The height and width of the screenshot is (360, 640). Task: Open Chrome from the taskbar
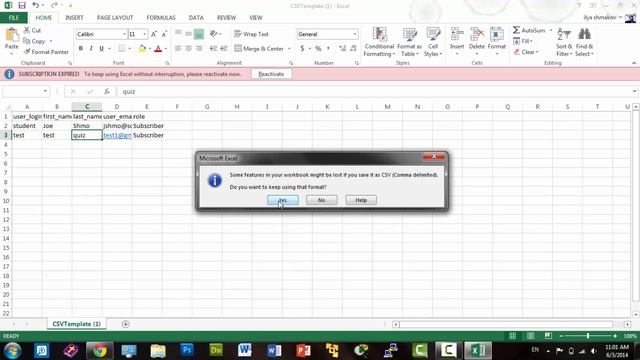pos(99,350)
